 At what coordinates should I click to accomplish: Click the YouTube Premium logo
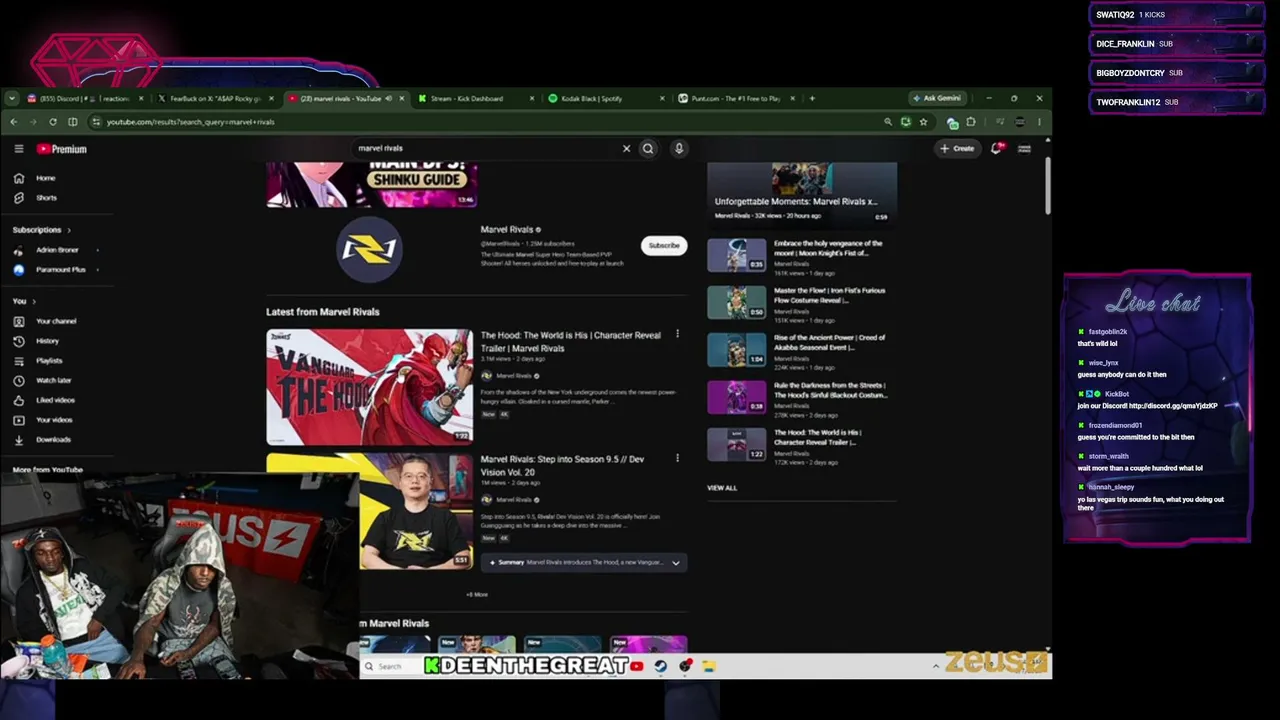pos(62,149)
